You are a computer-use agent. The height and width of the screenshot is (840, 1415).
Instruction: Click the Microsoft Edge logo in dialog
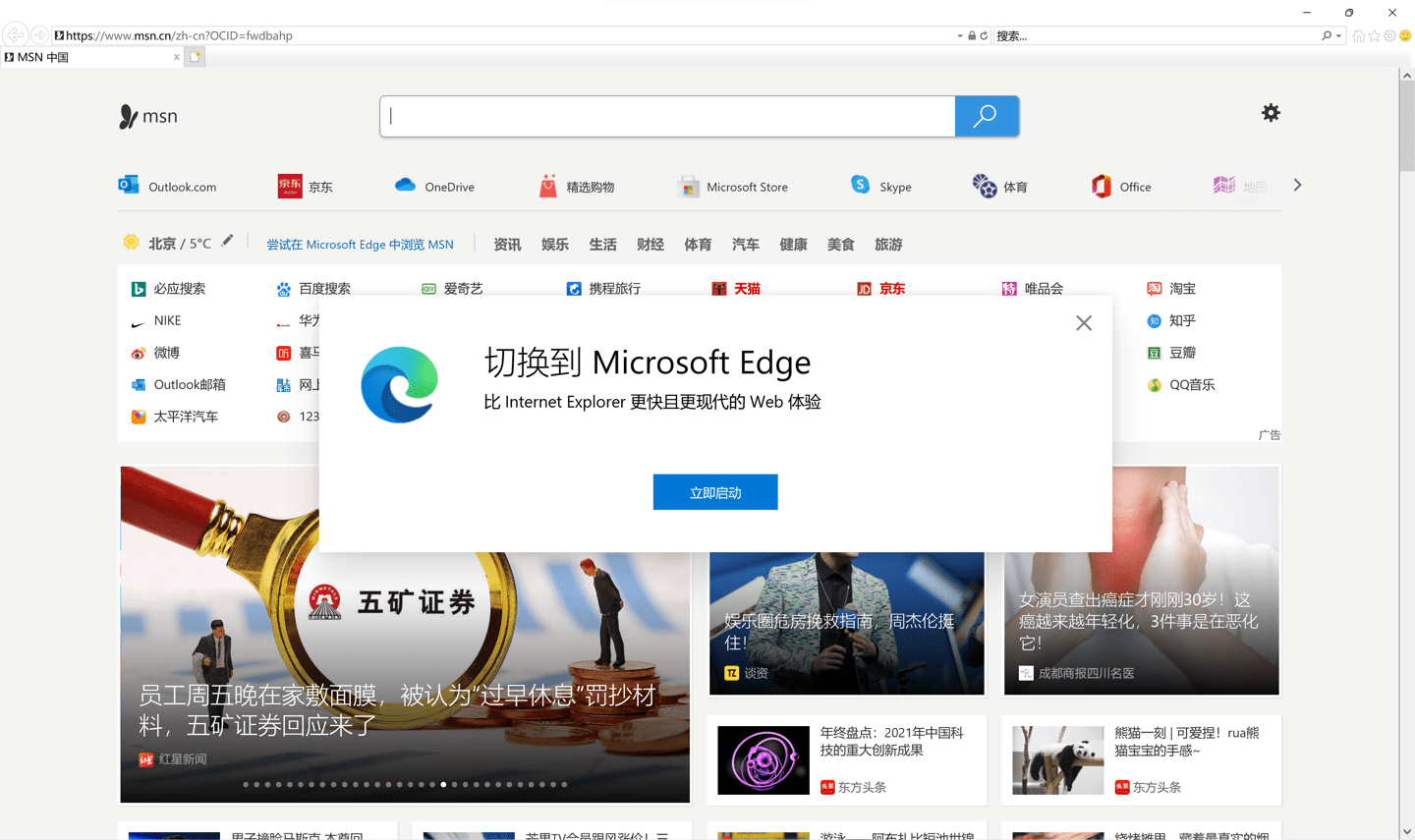tap(399, 385)
